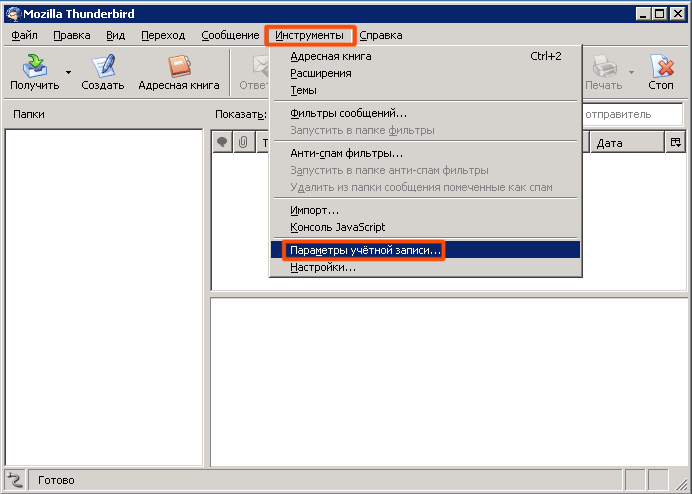The height and width of the screenshot is (494, 692).
Task: Select Параметры учётной записи… menu entry
Action: pyautogui.click(x=425, y=250)
